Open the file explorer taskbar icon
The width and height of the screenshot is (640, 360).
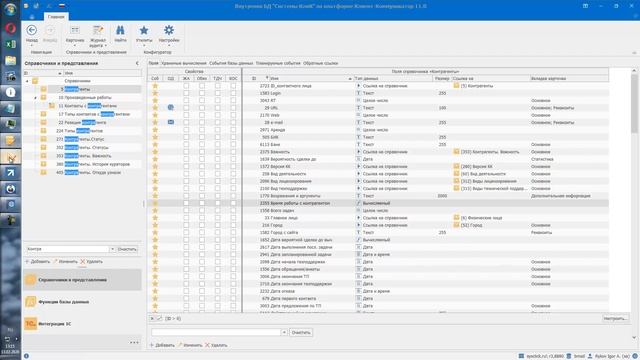[11, 60]
